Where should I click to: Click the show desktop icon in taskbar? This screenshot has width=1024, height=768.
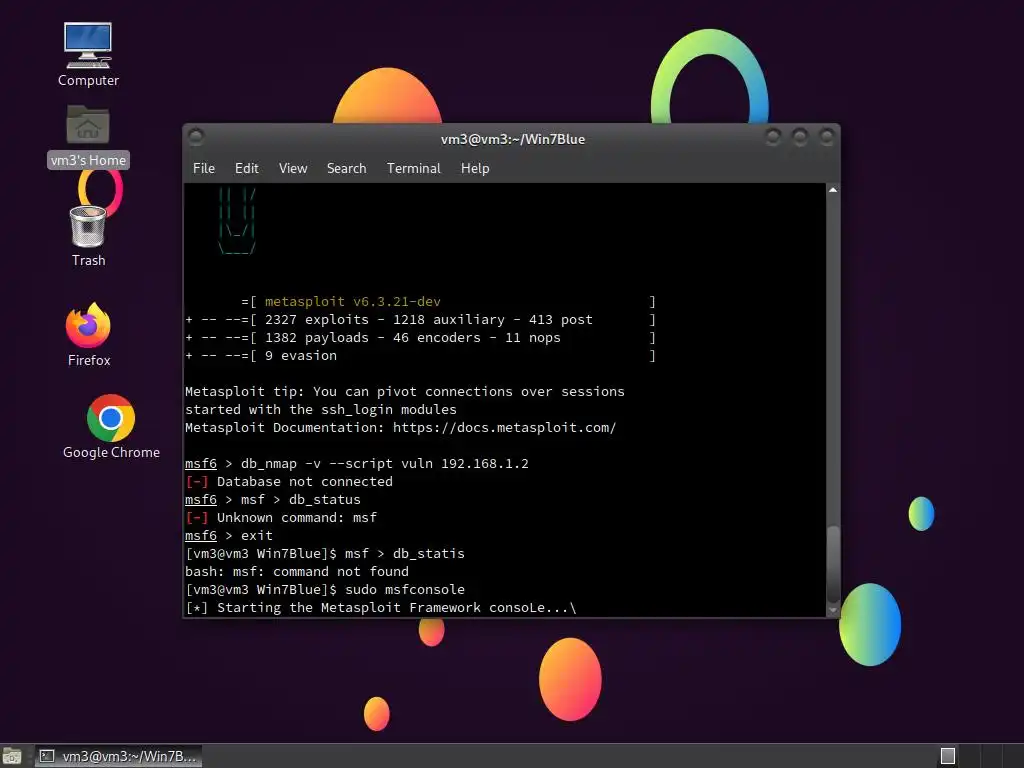pos(12,756)
